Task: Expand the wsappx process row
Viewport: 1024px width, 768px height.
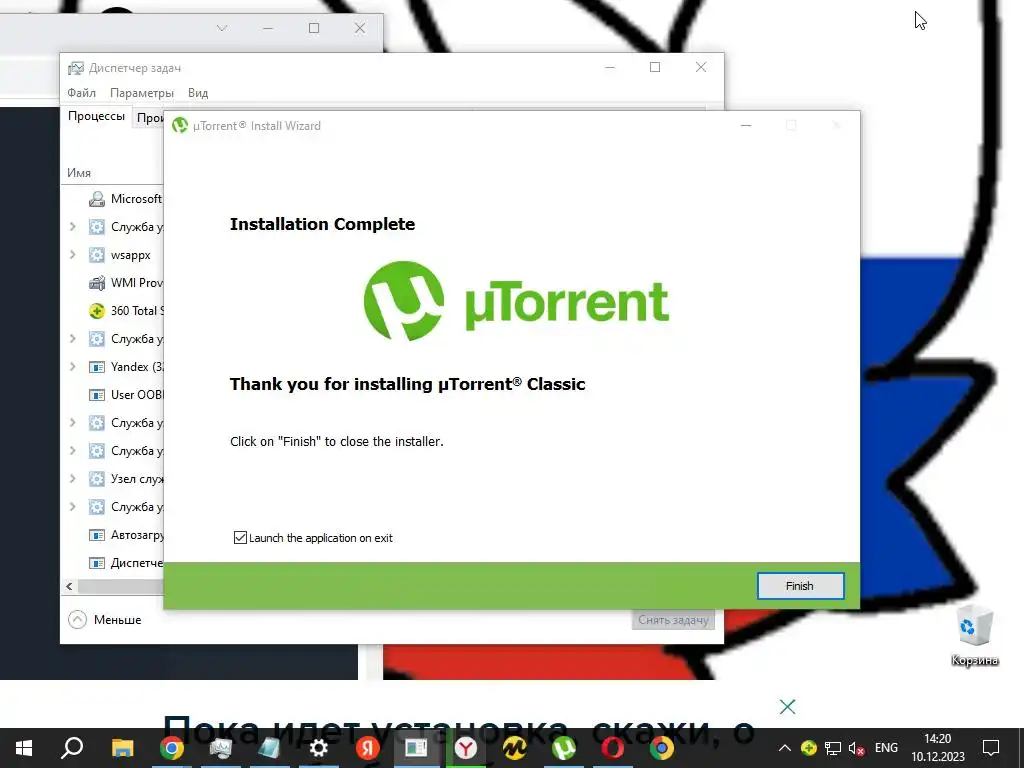Action: tap(72, 255)
